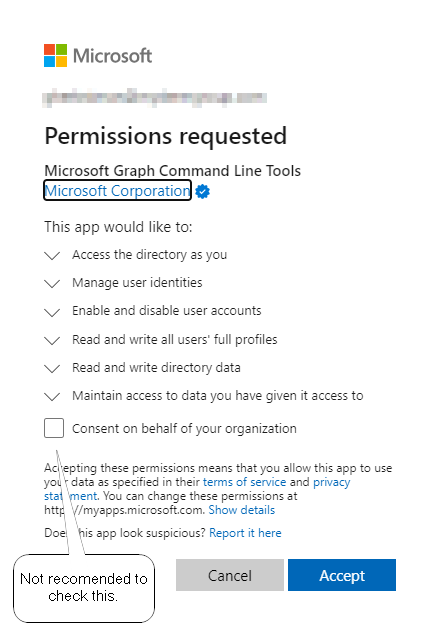Click Report it here link
The height and width of the screenshot is (635, 440).
(x=245, y=533)
